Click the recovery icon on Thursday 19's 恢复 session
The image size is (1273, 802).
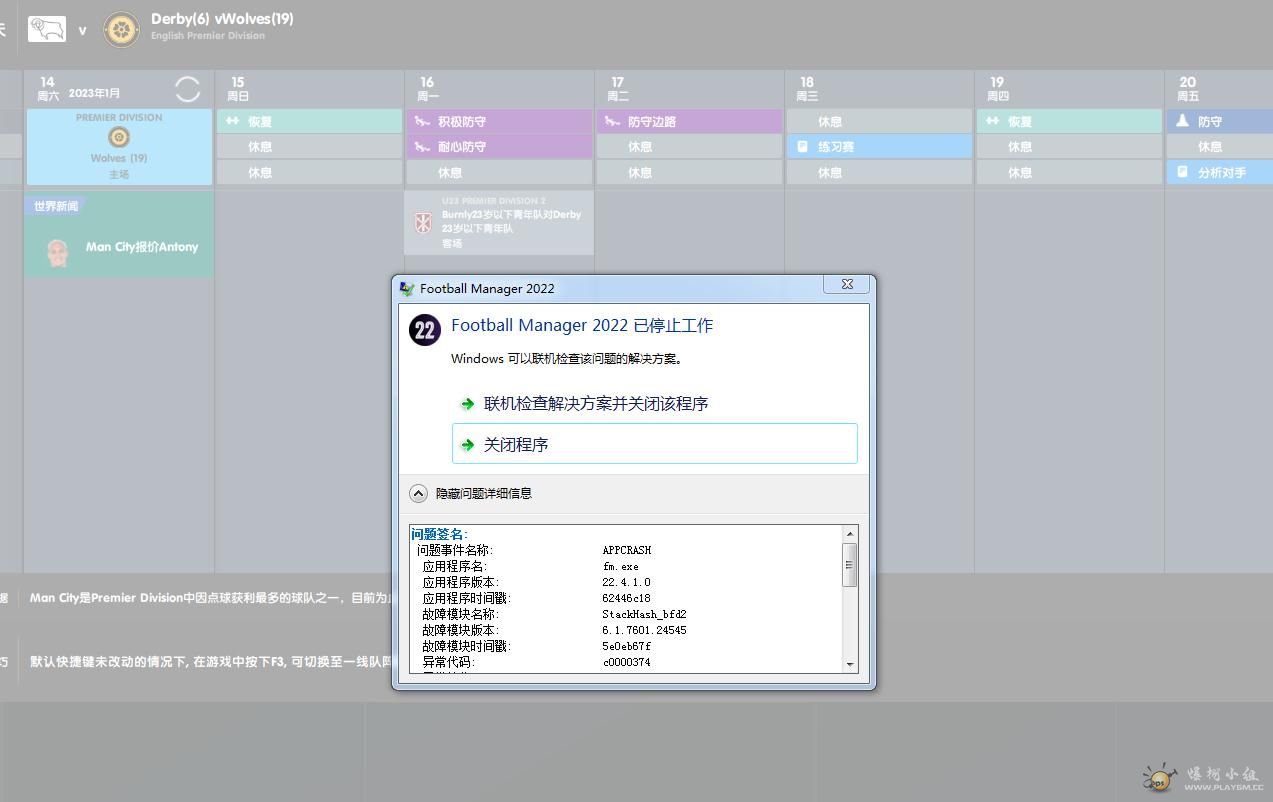(992, 121)
